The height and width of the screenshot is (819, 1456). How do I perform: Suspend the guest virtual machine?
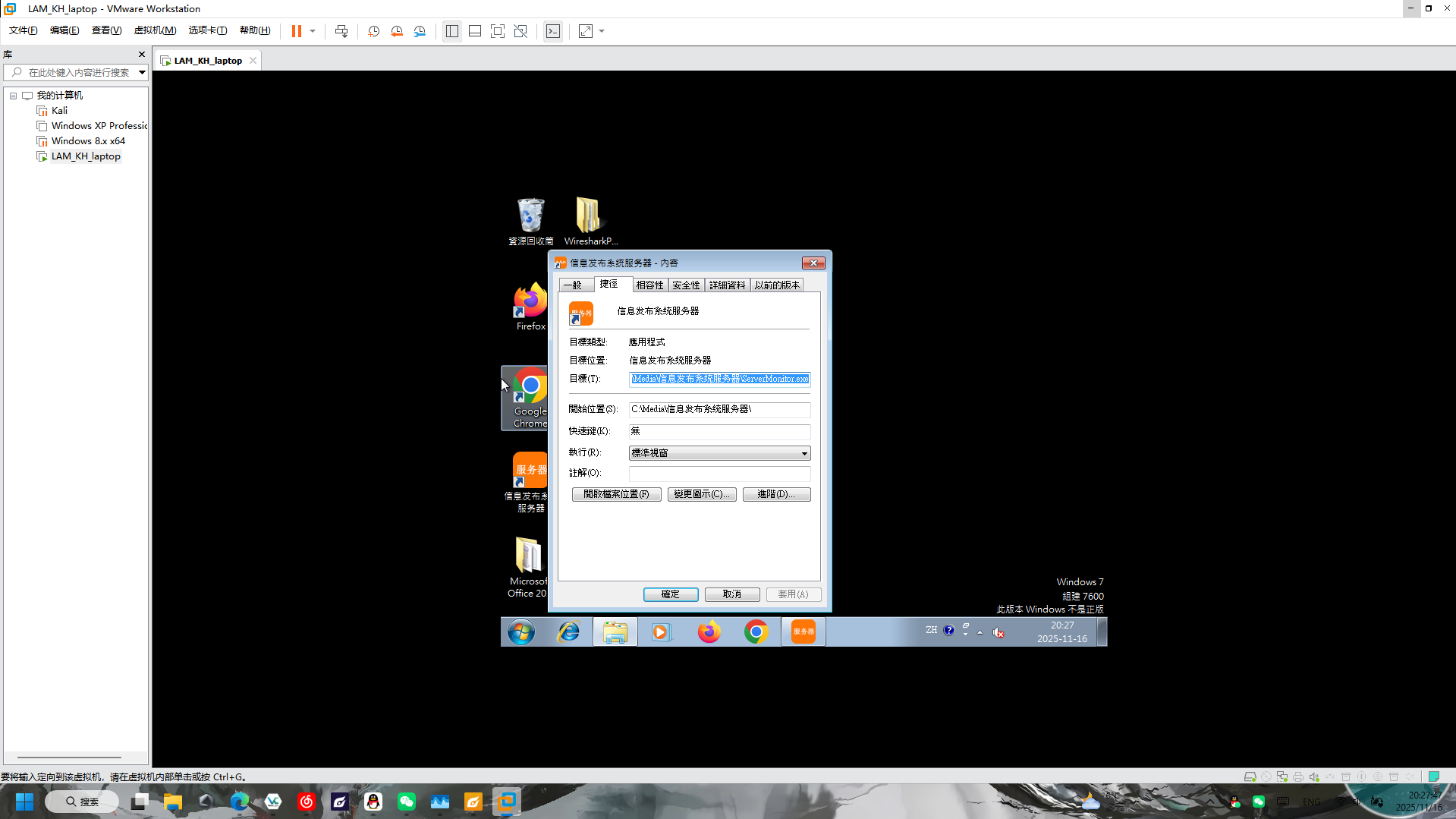click(295, 31)
